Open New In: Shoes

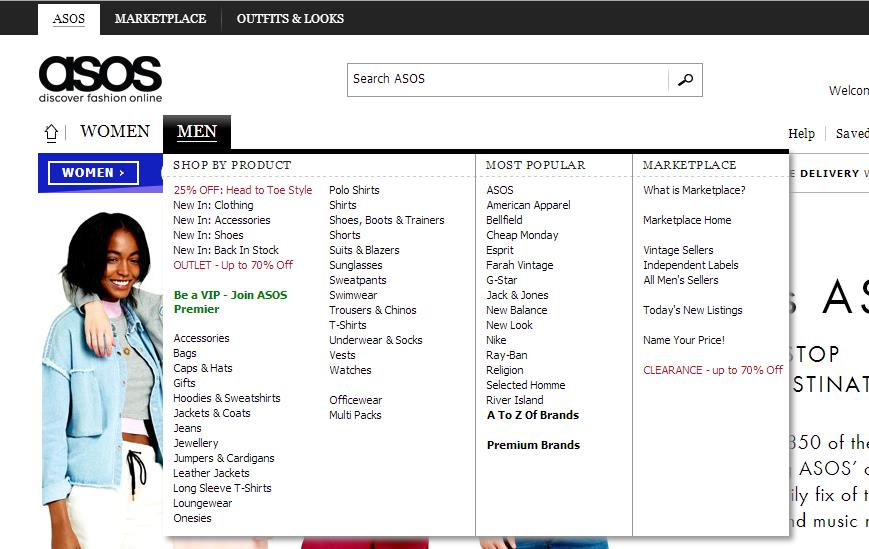(x=208, y=235)
